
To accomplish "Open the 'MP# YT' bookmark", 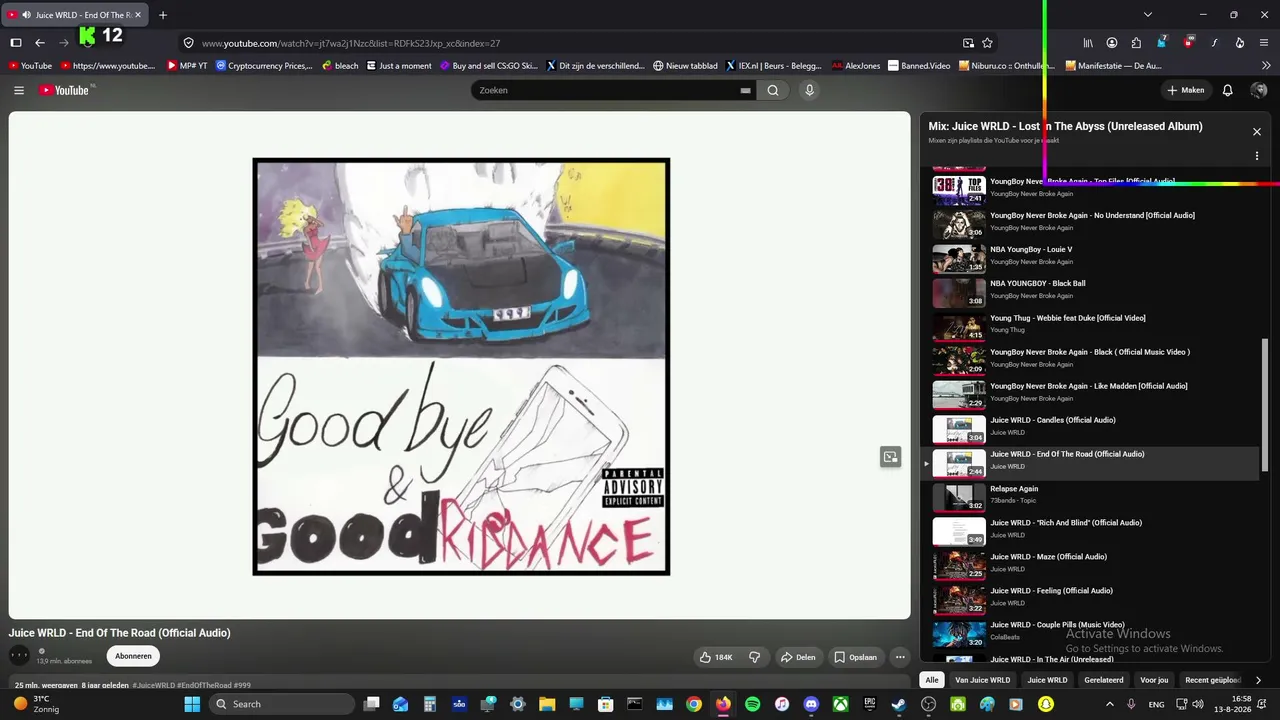I will pyautogui.click(x=187, y=66).
